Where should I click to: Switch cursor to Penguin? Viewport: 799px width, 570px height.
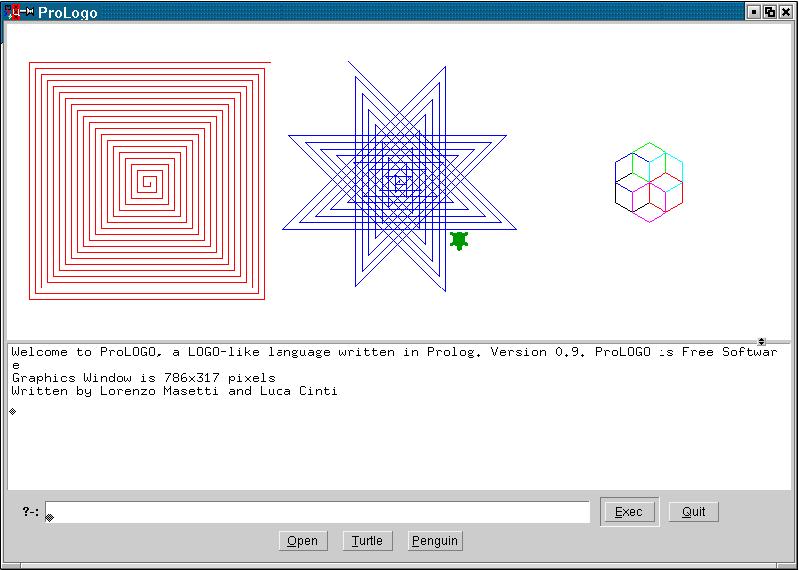(x=434, y=541)
